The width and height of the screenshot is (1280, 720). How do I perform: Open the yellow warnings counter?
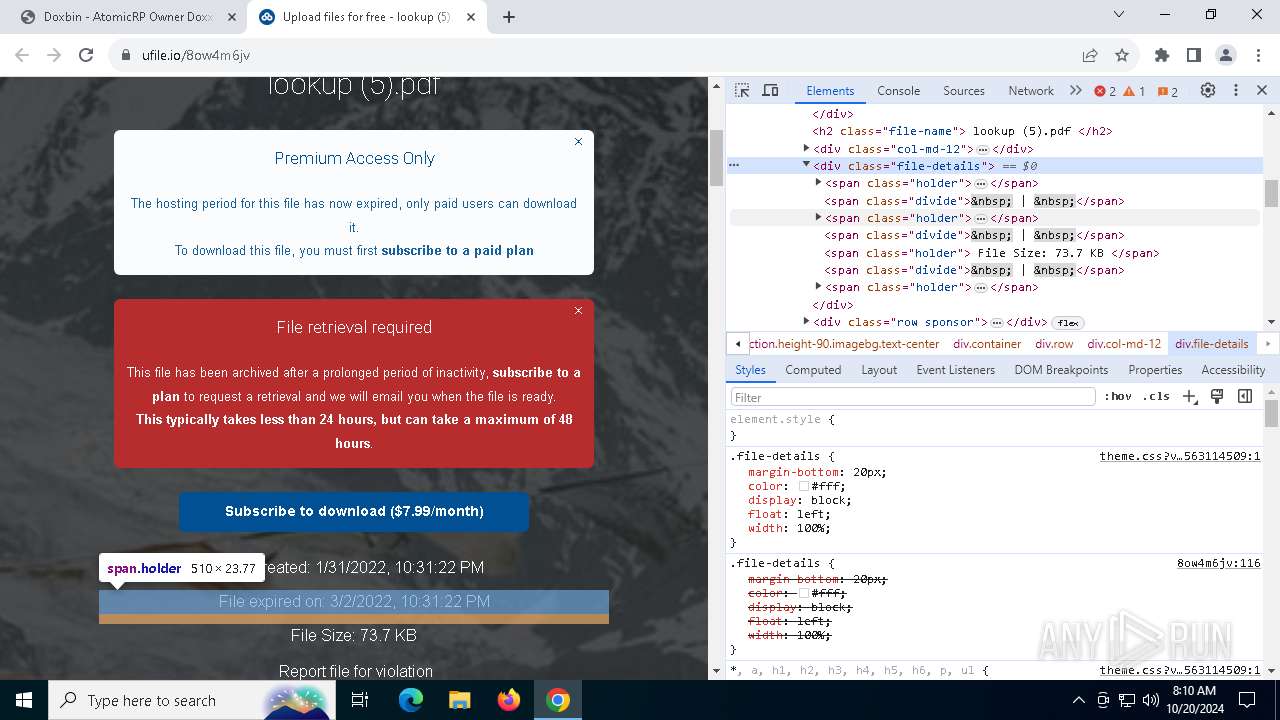[x=1134, y=91]
